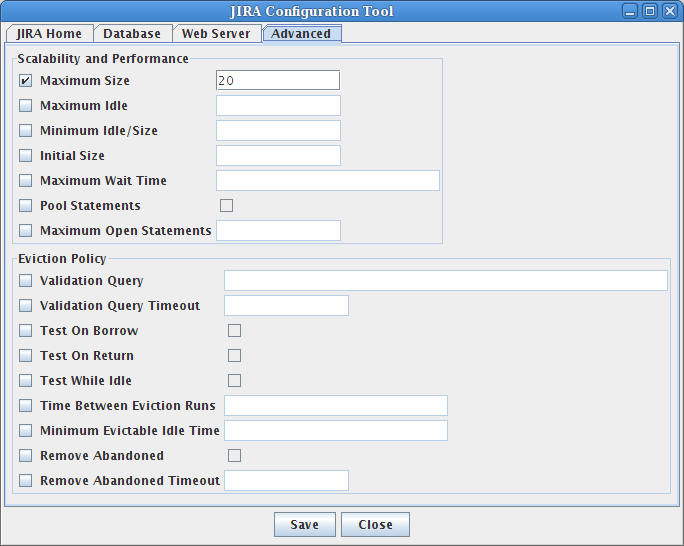Tick the enable checkbox left of Pool Statements
Screen dimensions: 684x546
coord(25,205)
